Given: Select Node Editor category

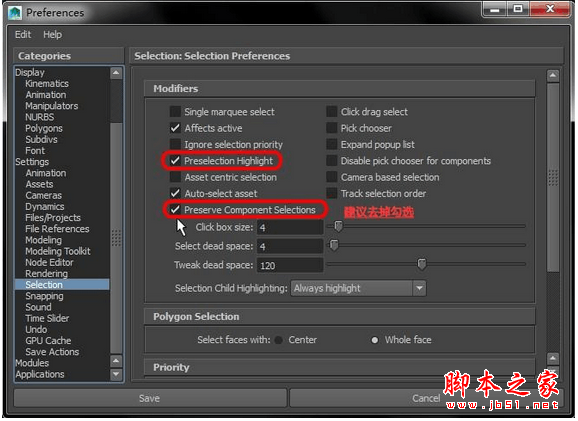Looking at the screenshot, I should 49,262.
